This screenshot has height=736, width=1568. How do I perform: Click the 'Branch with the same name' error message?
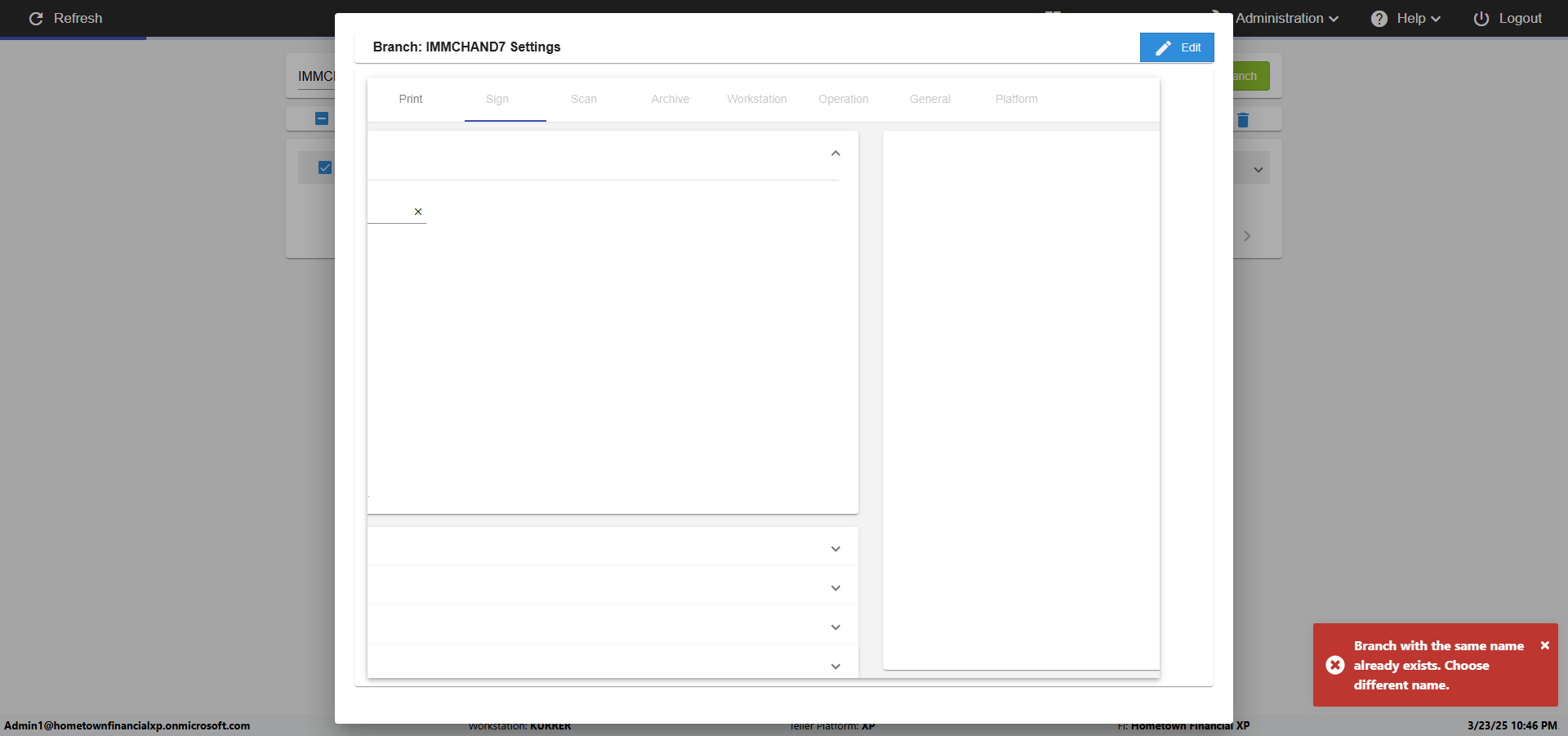pos(1439,665)
